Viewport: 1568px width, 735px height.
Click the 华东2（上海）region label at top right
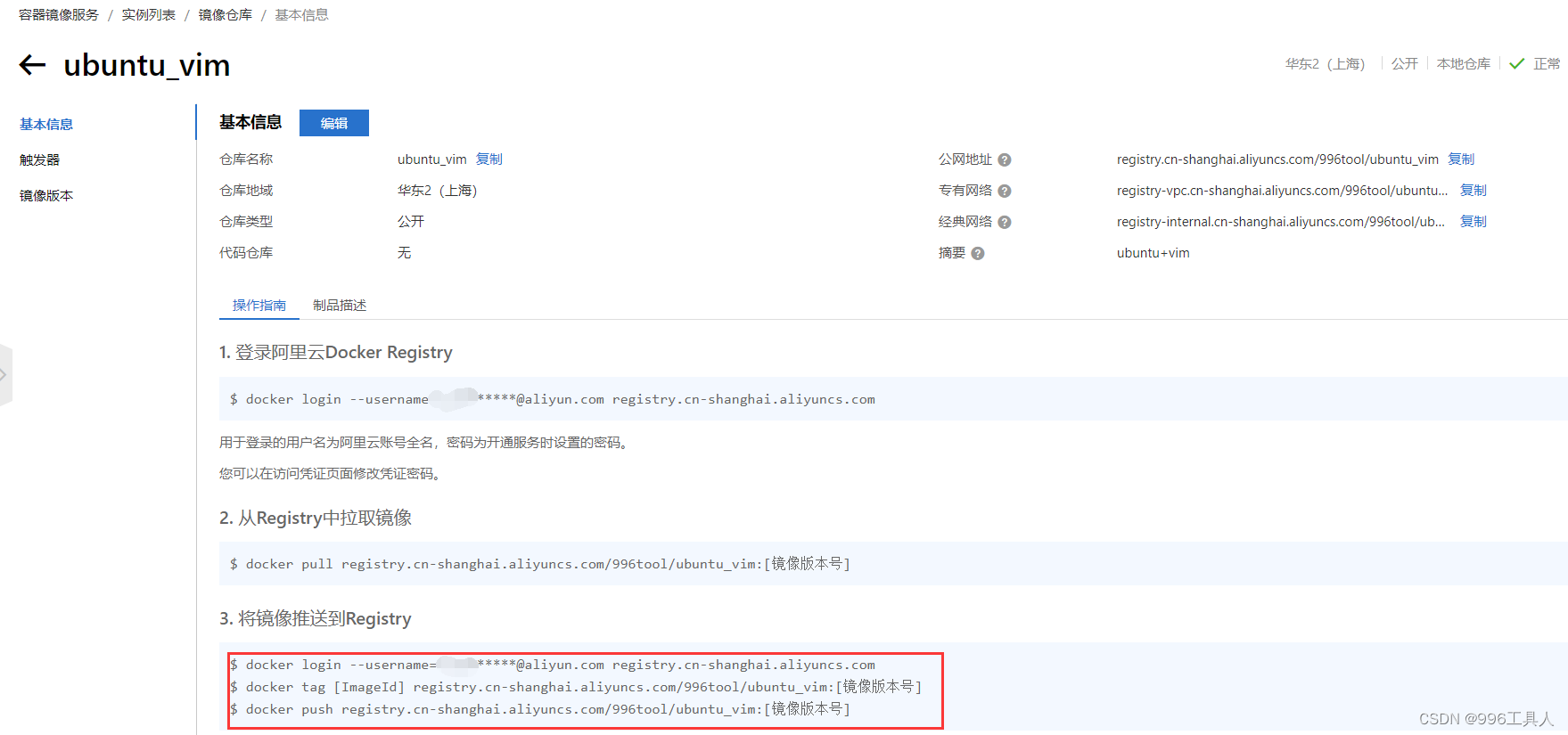(1325, 64)
